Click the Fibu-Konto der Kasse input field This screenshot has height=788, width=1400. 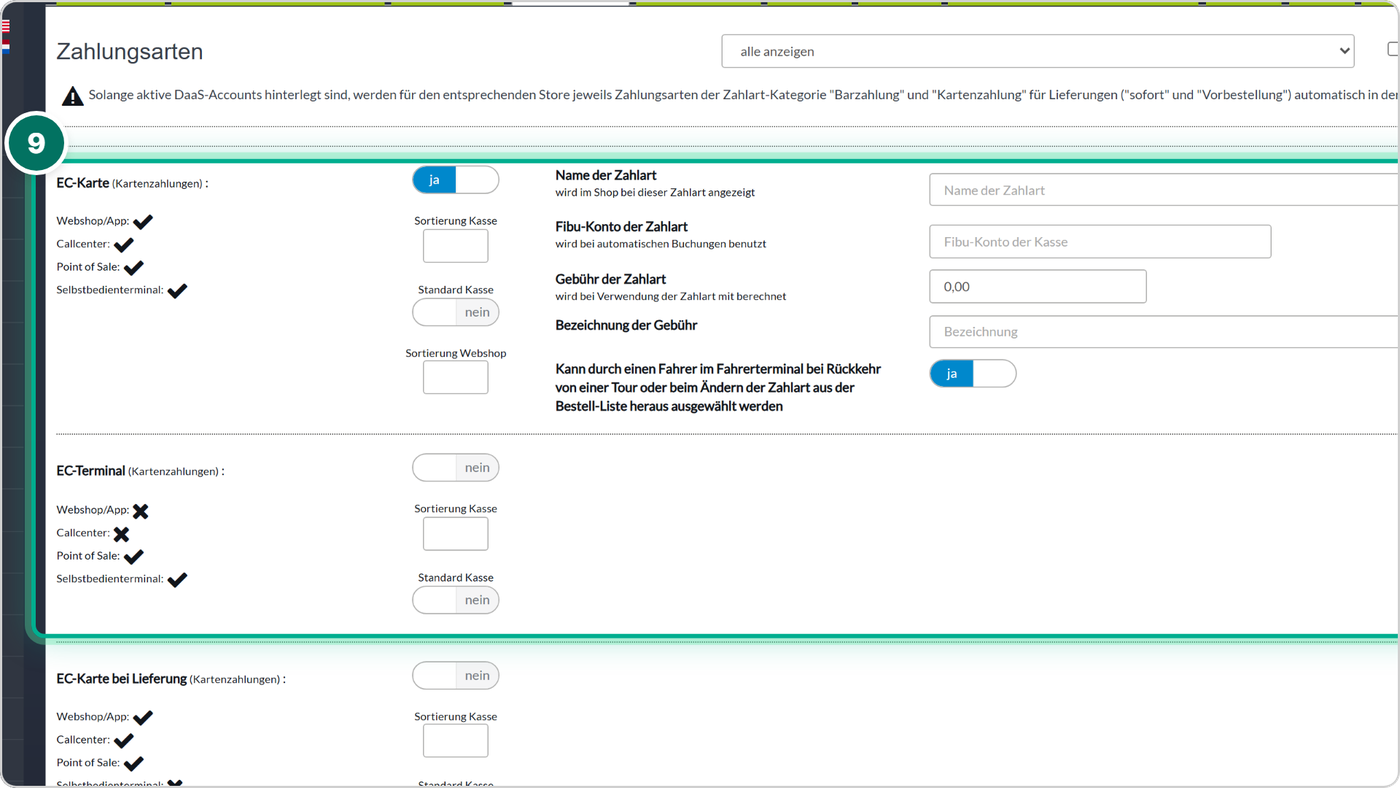[1100, 241]
